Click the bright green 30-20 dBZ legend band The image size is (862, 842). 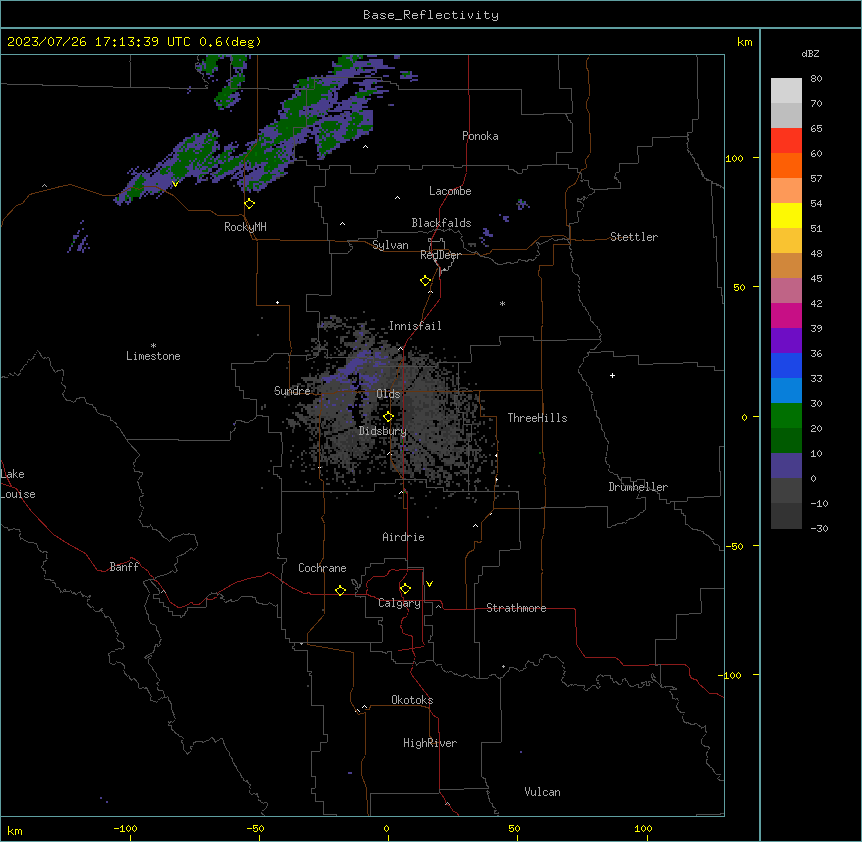pos(786,416)
